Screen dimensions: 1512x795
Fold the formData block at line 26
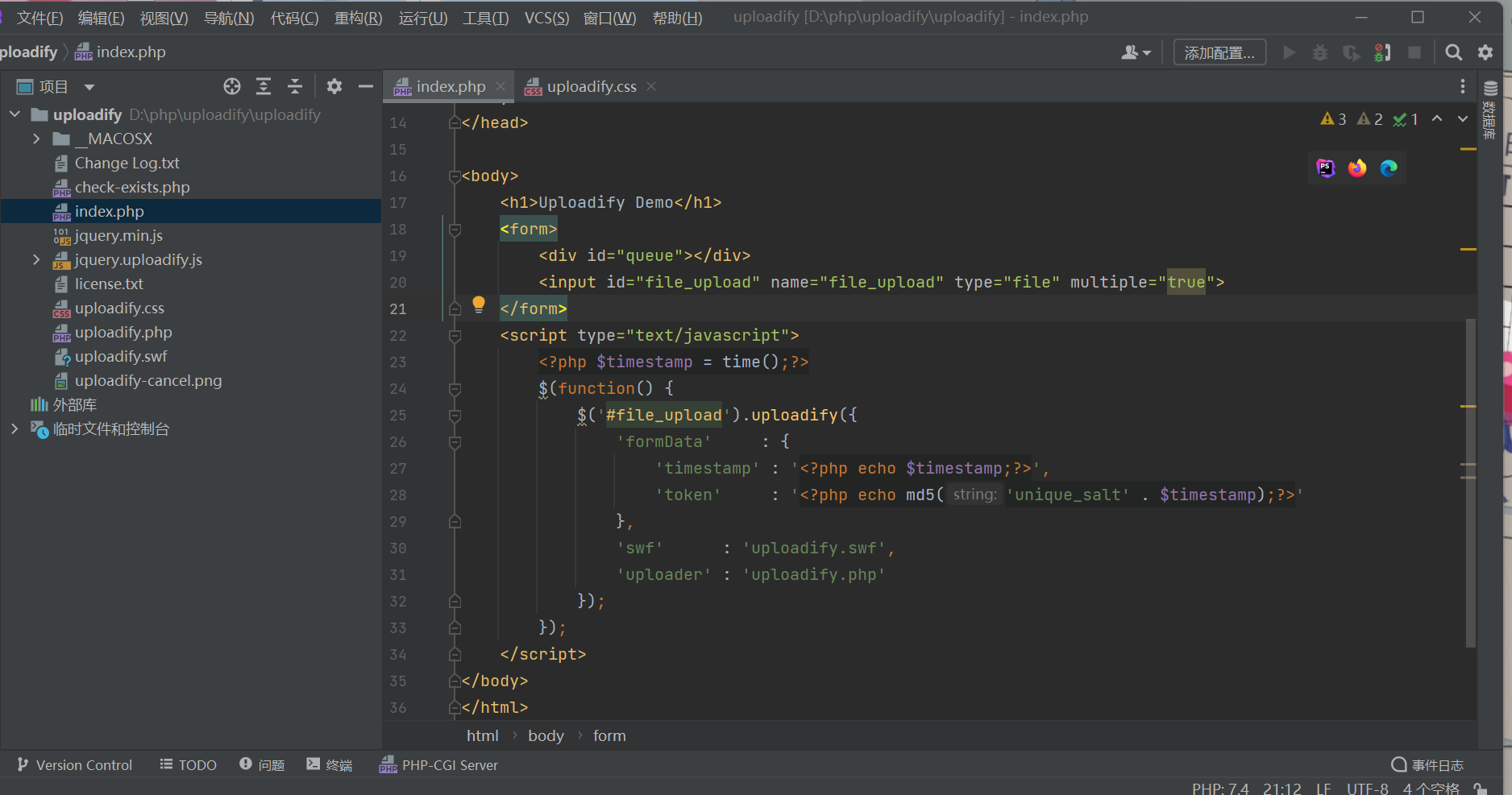pos(455,442)
